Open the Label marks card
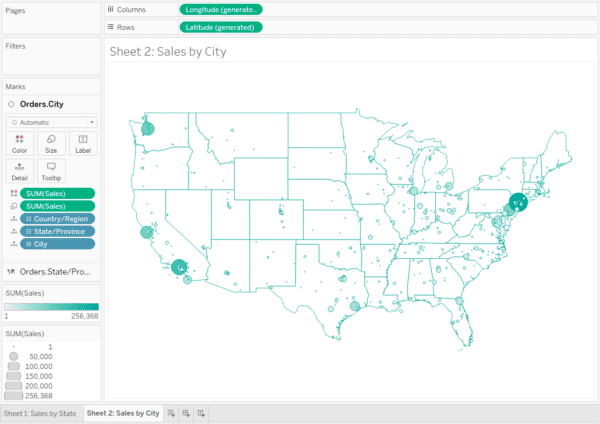This screenshot has height=424, width=600. (x=83, y=144)
